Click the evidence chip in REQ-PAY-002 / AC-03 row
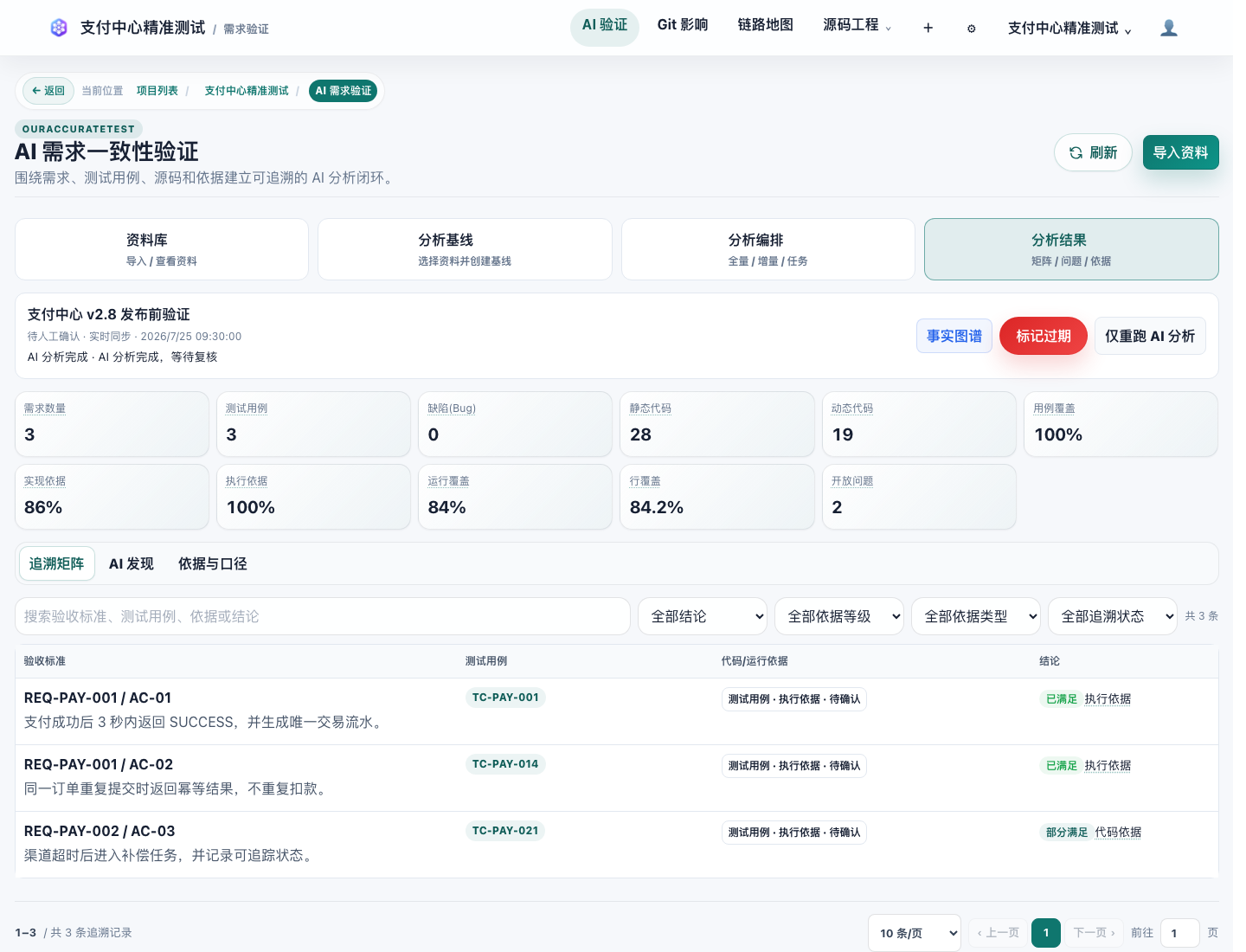 coord(794,833)
